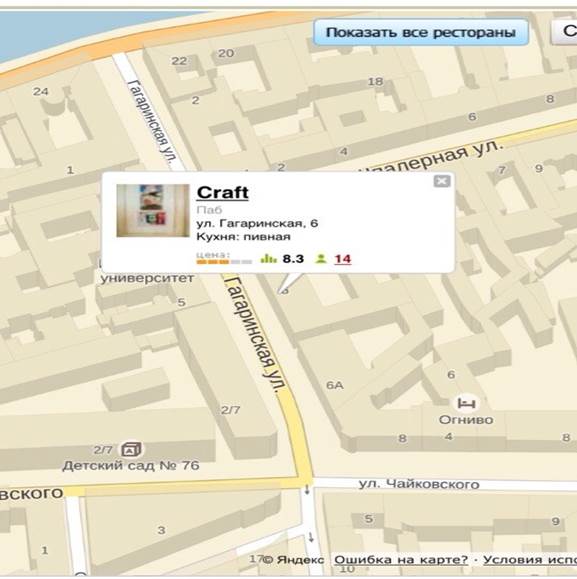Click the price level bar indicator
Image resolution: width=577 pixels, height=579 pixels.
[x=224, y=262]
